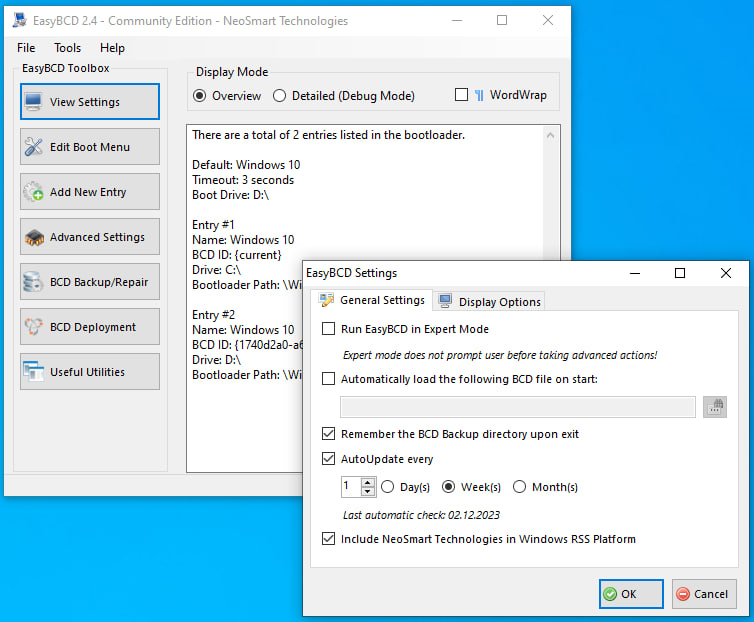Click 'Last automatic check: 02.12.2023' text
This screenshot has width=754, height=622.
coord(421,515)
